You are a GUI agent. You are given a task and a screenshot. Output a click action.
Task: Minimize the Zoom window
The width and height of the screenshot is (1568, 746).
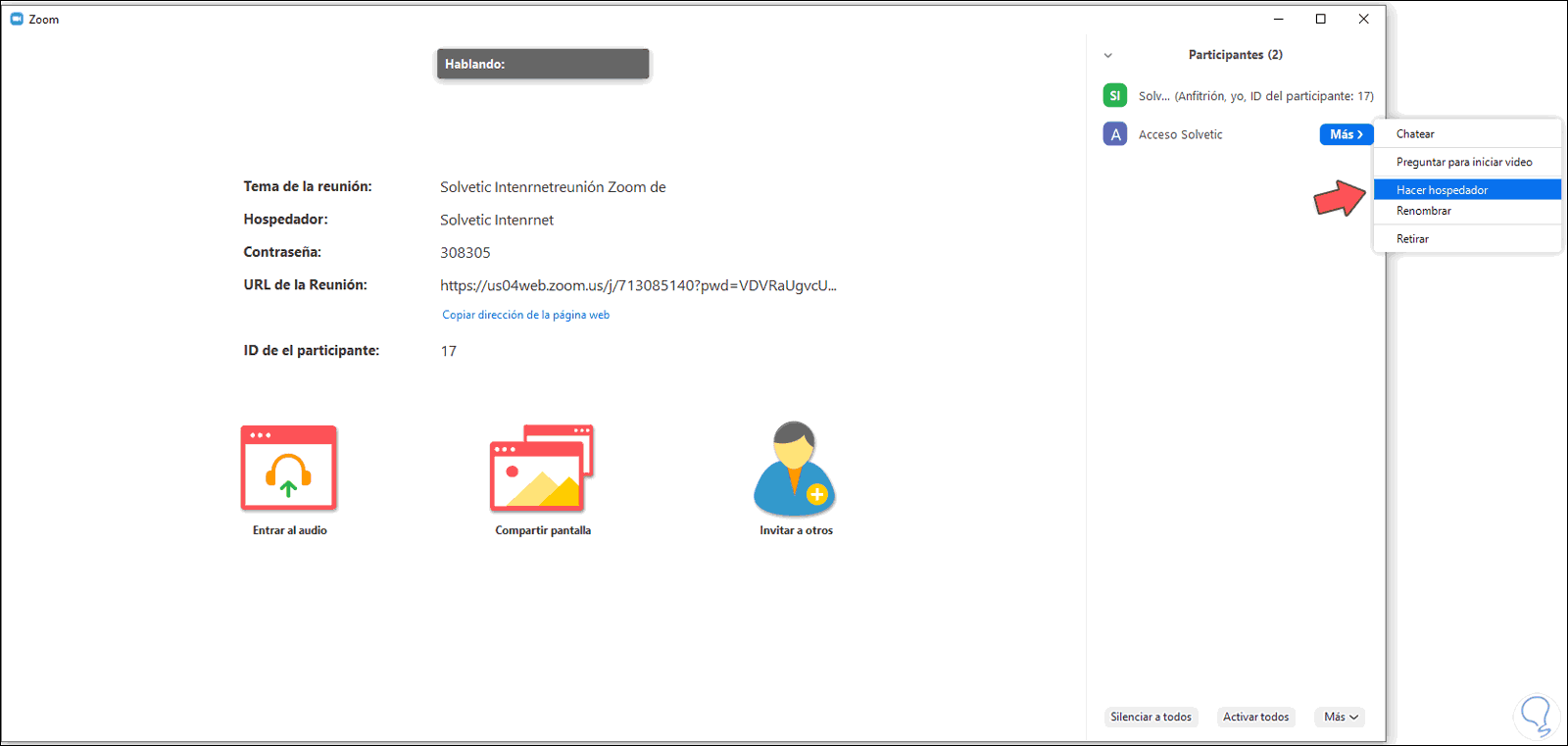1278,19
